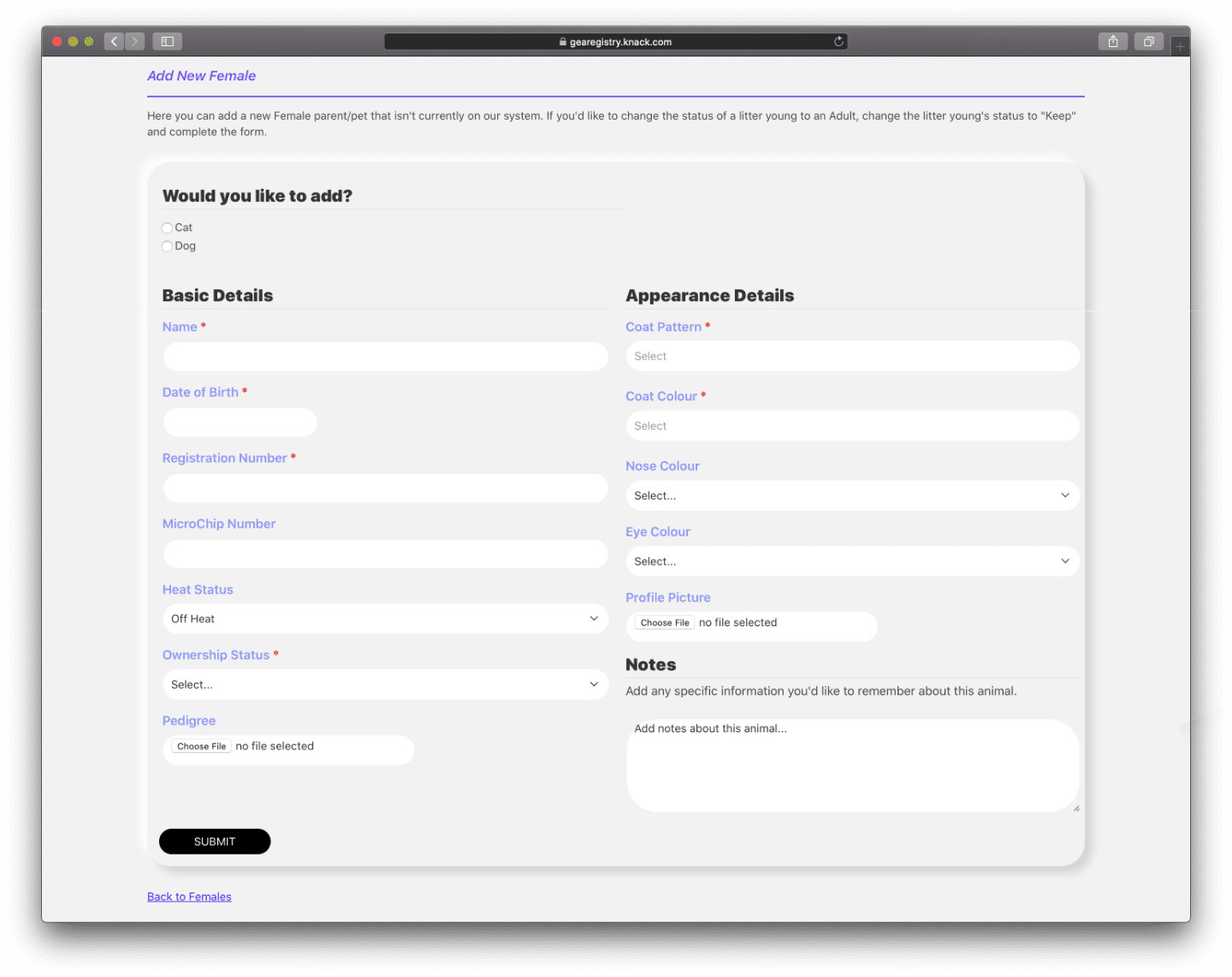The image size is (1232, 977).
Task: Open a new tab with plus icon
Action: (1180, 46)
